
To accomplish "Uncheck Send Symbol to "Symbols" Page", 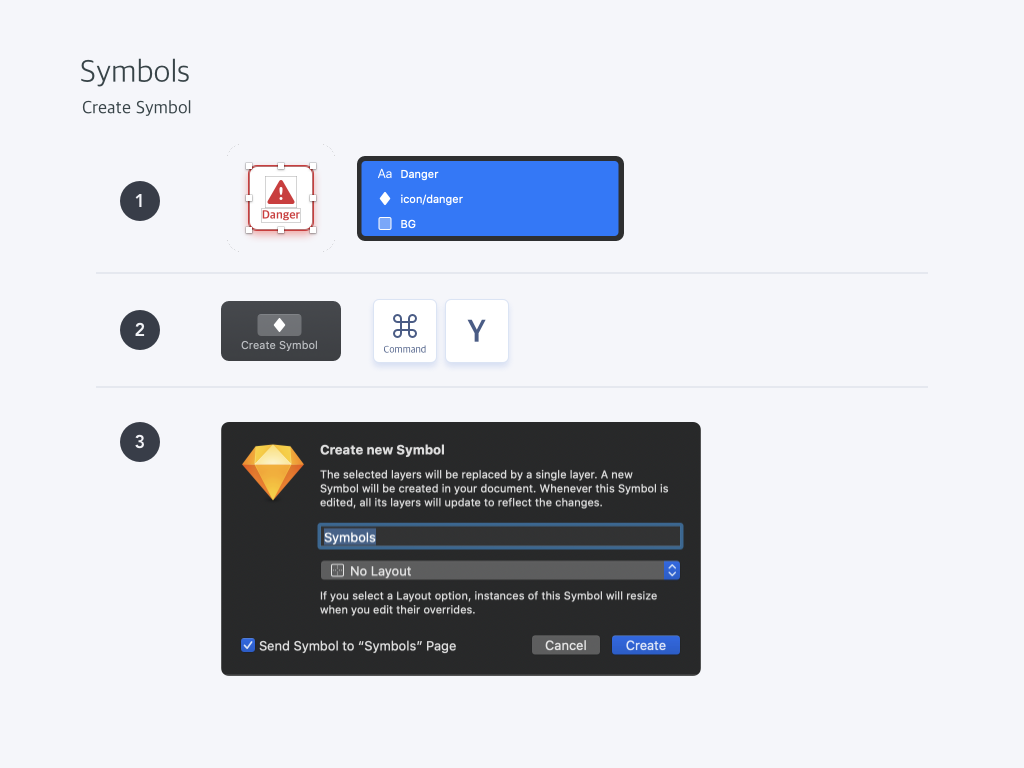I will pyautogui.click(x=248, y=645).
